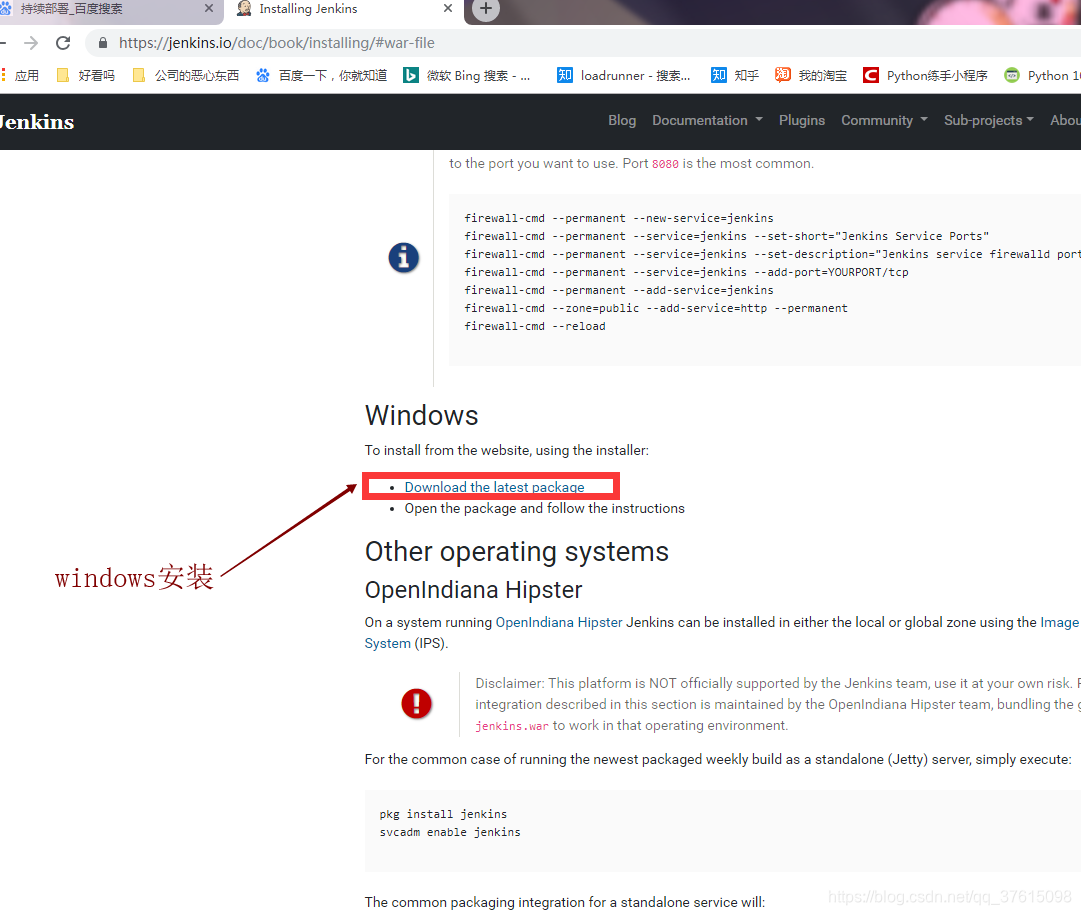Screen dimensions: 1081x915
Task: Follow the OpenIndiana Hipster link
Action: pyautogui.click(x=559, y=622)
